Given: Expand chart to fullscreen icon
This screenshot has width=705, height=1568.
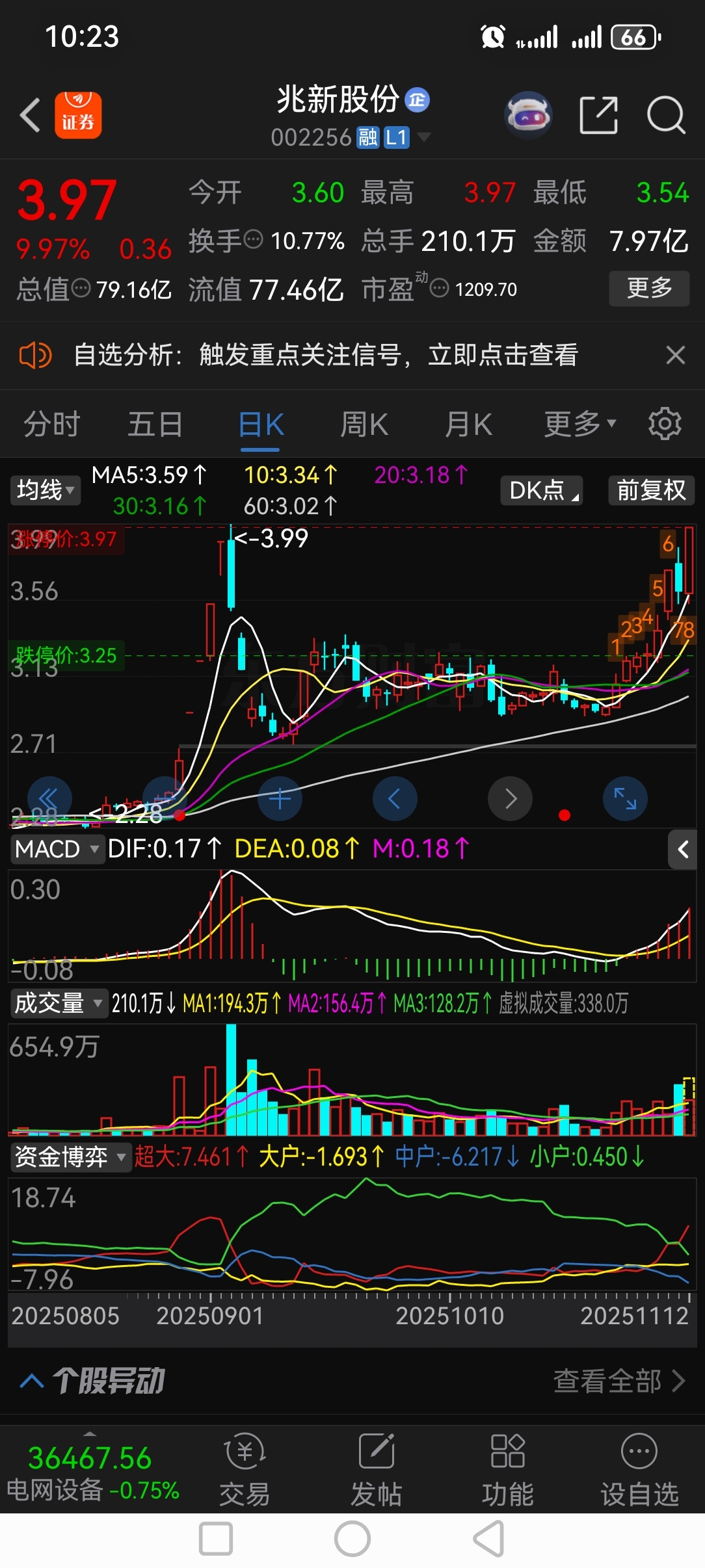Looking at the screenshot, I should pyautogui.click(x=625, y=798).
